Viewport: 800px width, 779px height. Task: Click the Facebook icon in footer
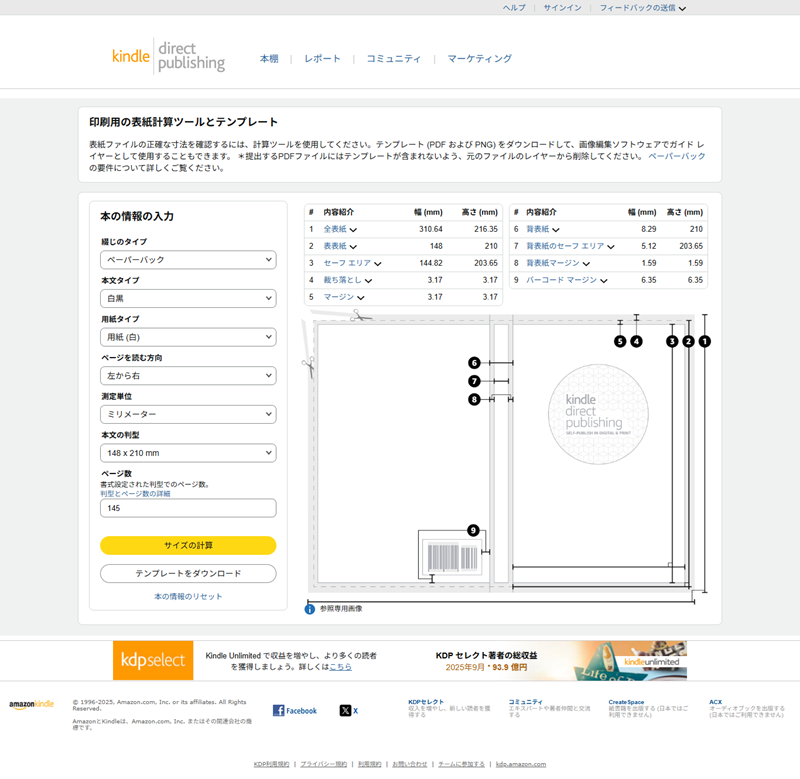(x=279, y=710)
